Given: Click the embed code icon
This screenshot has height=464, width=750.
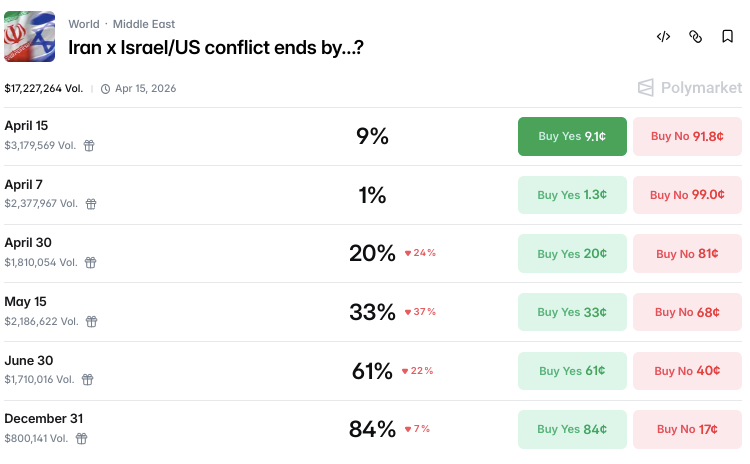Looking at the screenshot, I should (663, 37).
